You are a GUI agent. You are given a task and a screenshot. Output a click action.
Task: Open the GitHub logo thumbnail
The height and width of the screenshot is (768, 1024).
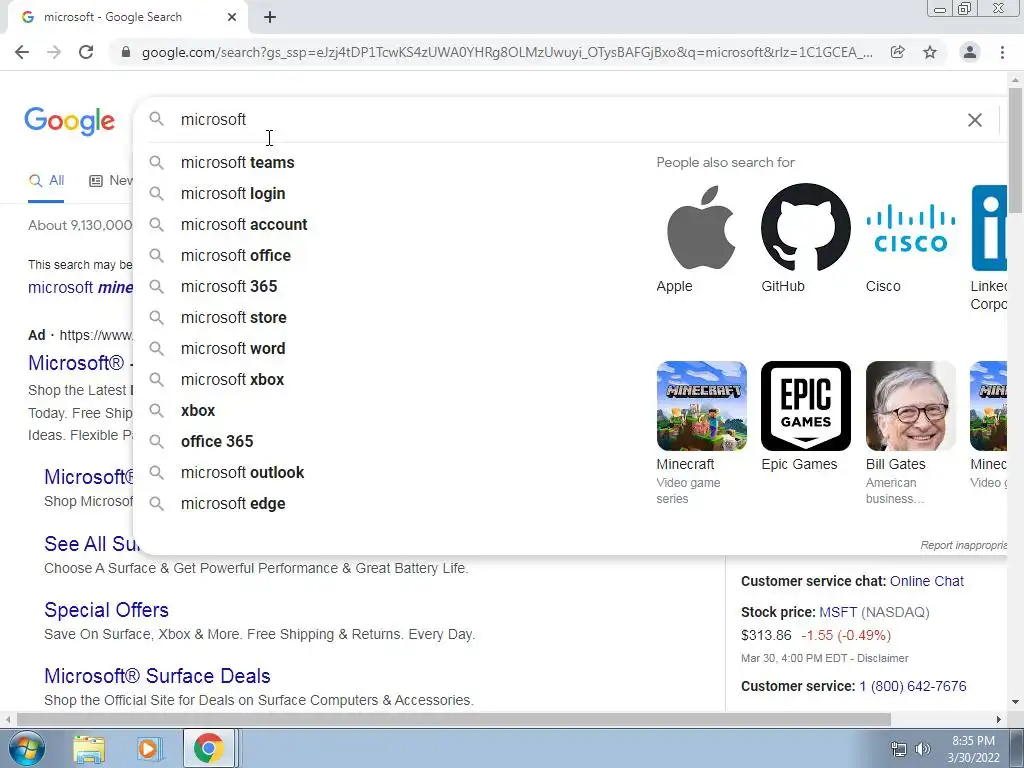click(x=806, y=227)
